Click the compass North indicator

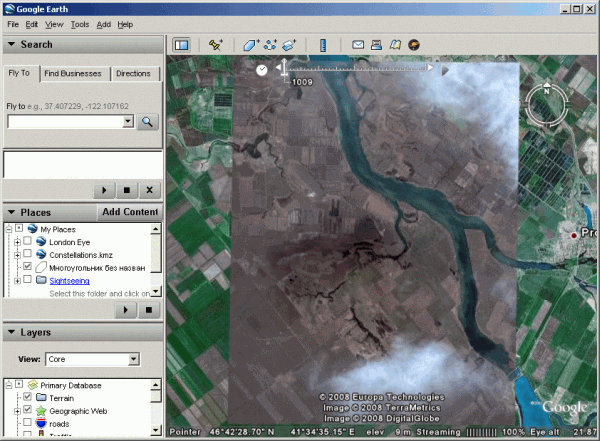tap(546, 89)
